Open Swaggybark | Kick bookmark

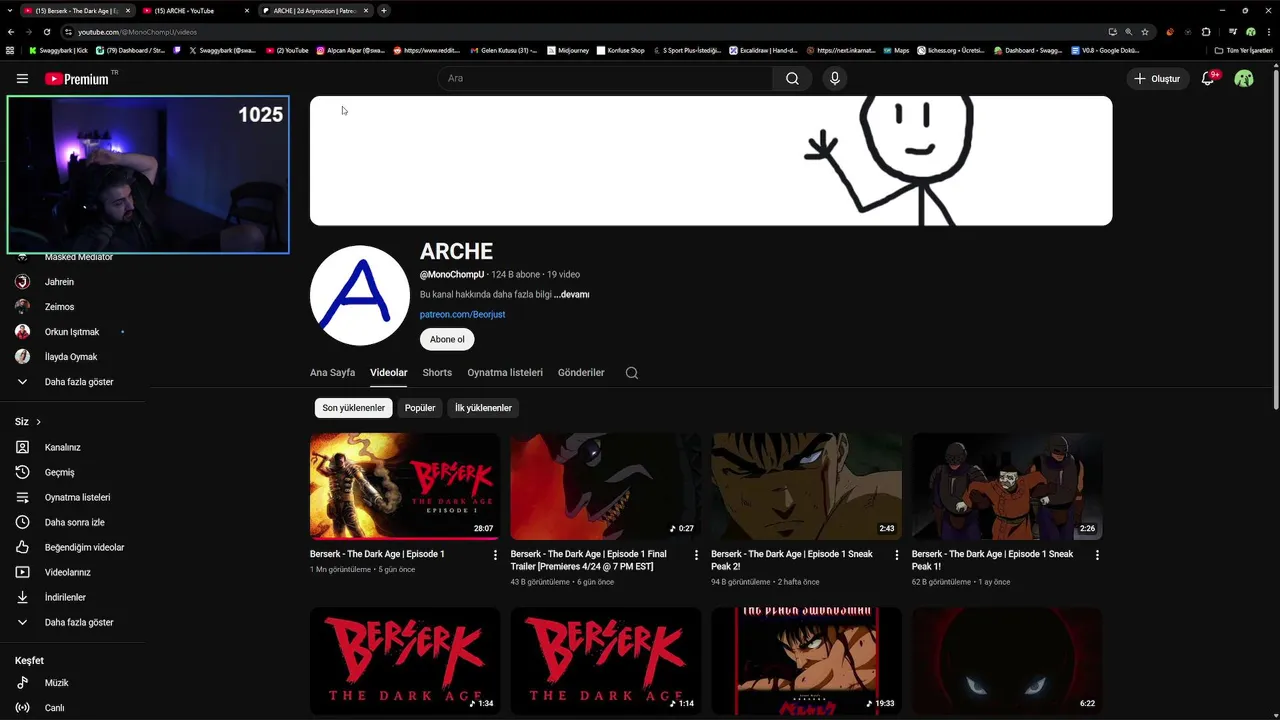[58, 50]
